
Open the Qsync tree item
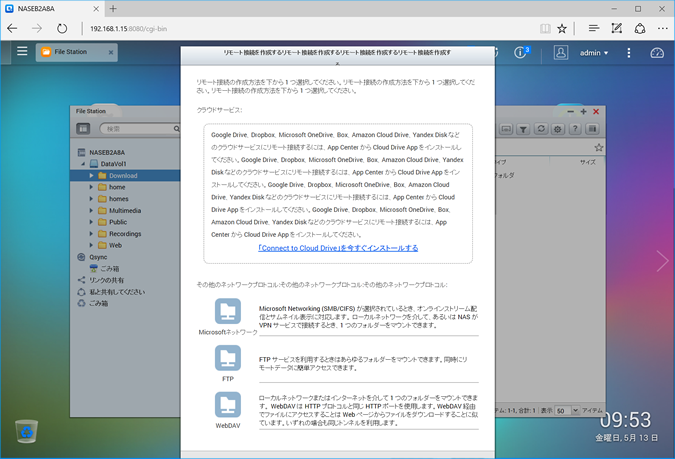tap(98, 257)
